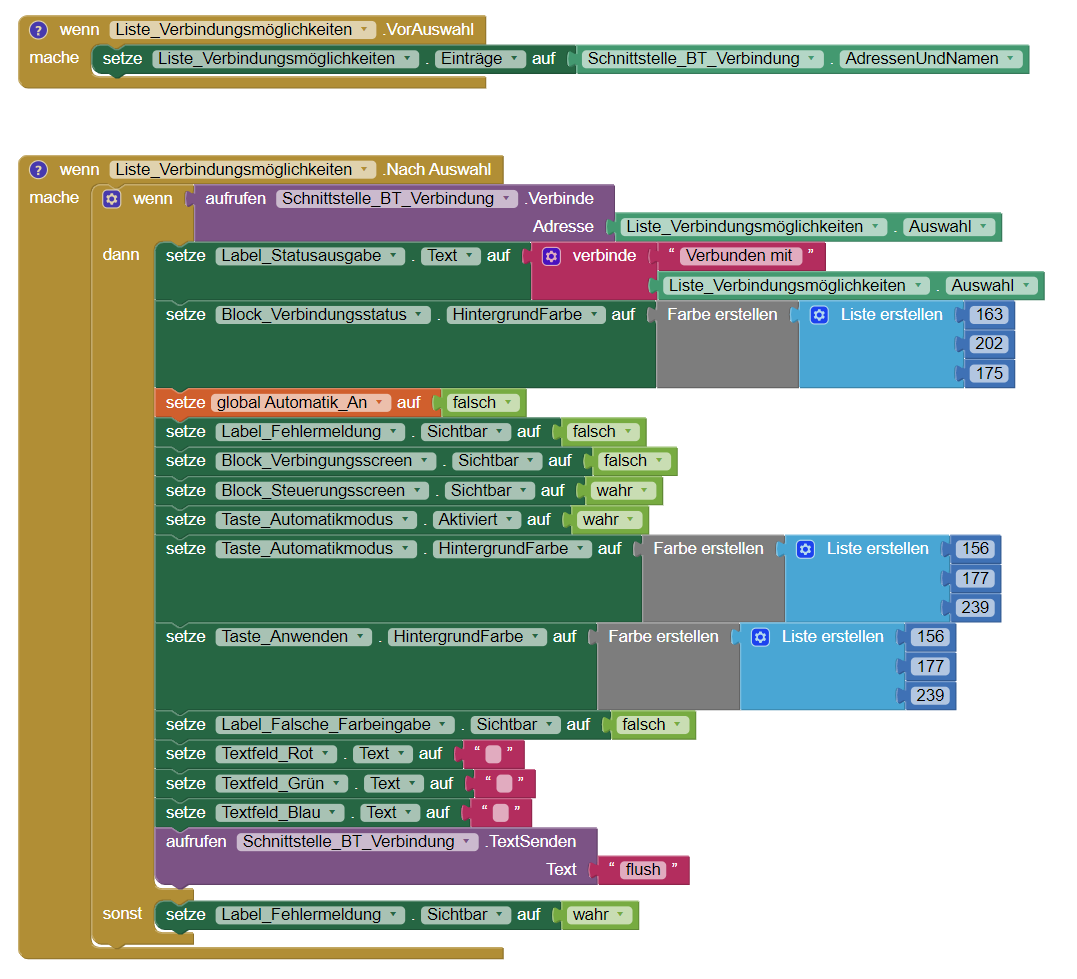Open the Label_Statusausgabe component dropdown
Viewport: 1077px width, 979px height.
click(x=310, y=256)
